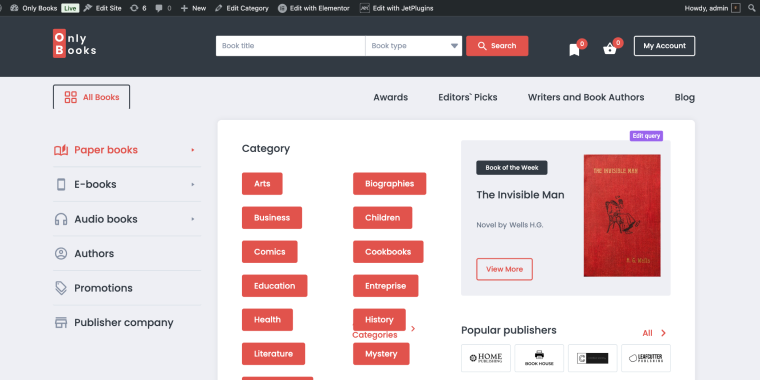Click the Only Books site logo
Screen dimensions: 760x380
pos(75,44)
